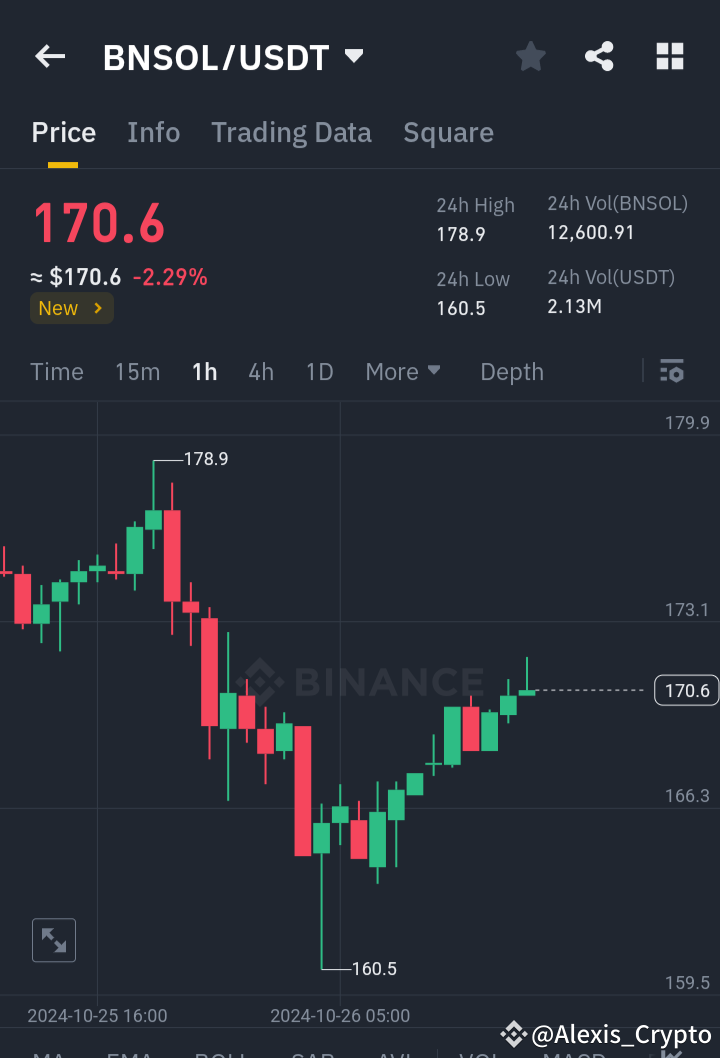
Task: Switch to the Trading Data tab
Action: coord(291,132)
